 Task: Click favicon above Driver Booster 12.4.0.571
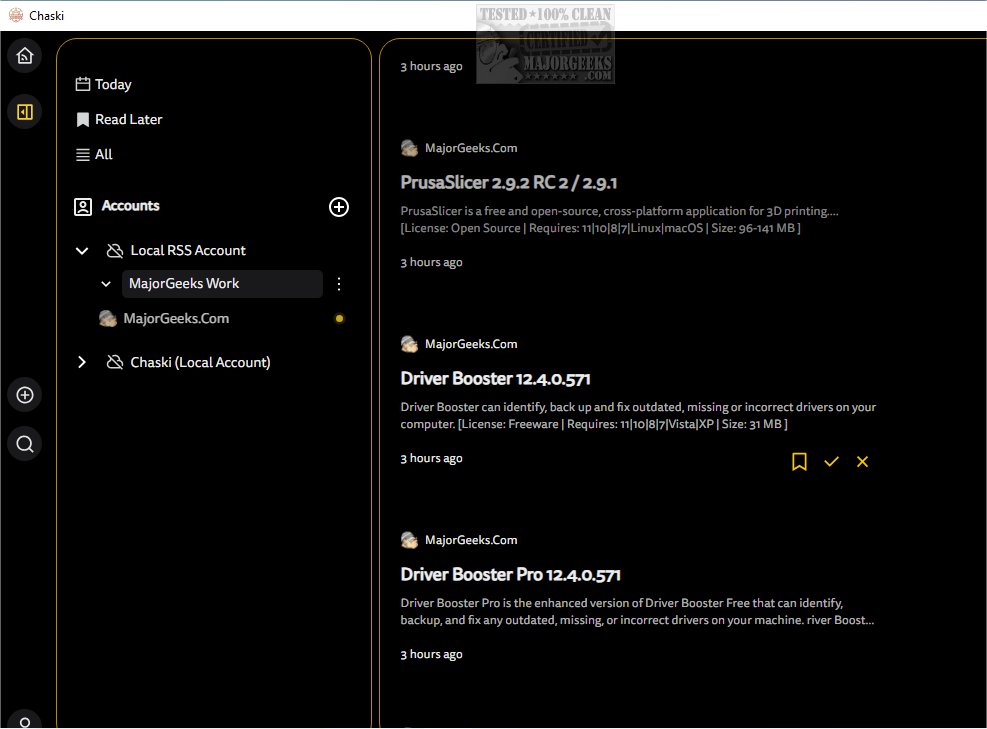click(409, 344)
